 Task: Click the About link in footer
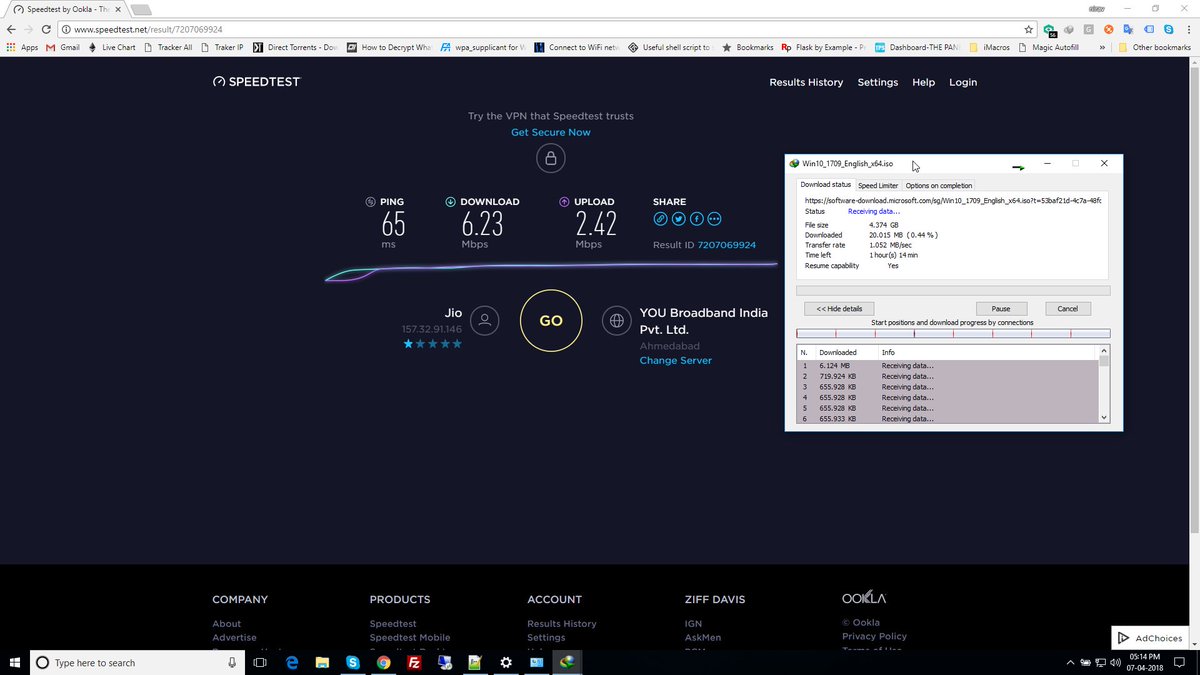[227, 623]
